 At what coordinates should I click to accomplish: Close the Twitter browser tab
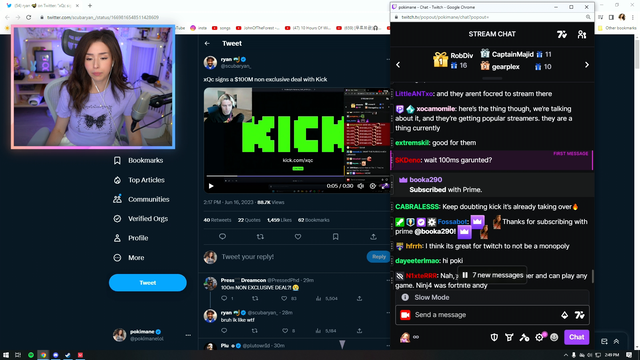click(77, 6)
